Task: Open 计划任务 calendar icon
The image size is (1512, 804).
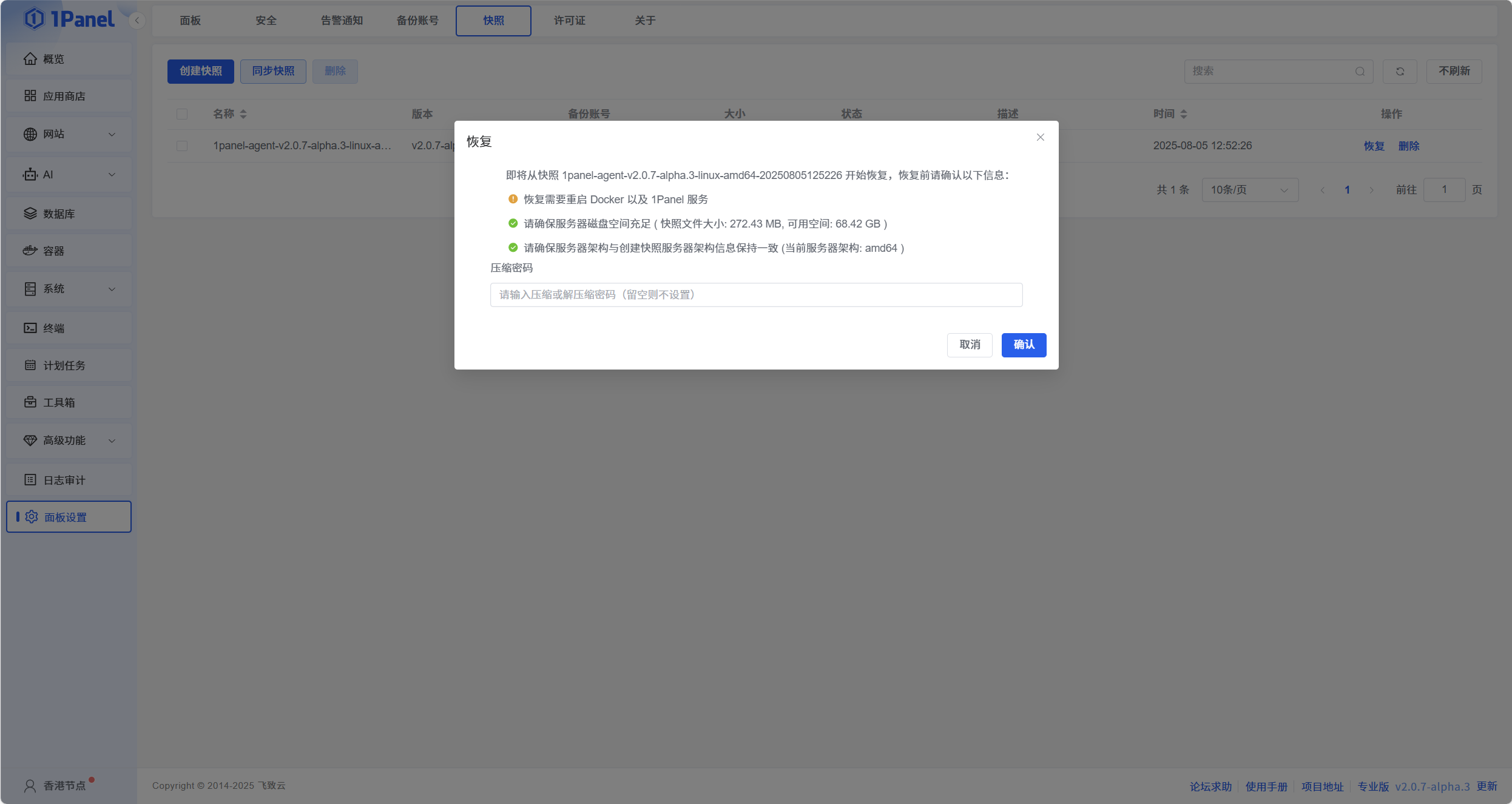Action: 30,365
